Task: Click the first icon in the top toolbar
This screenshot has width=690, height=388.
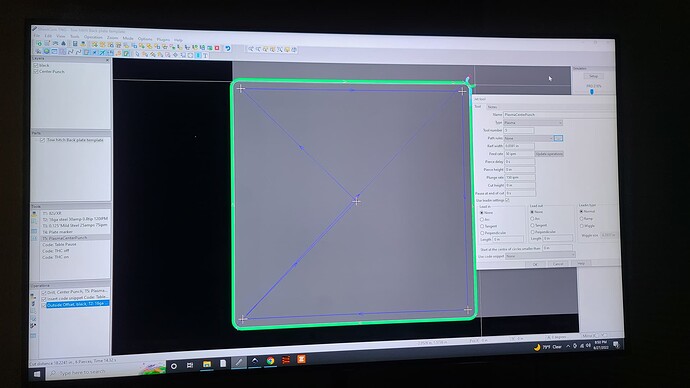Action: coord(39,43)
